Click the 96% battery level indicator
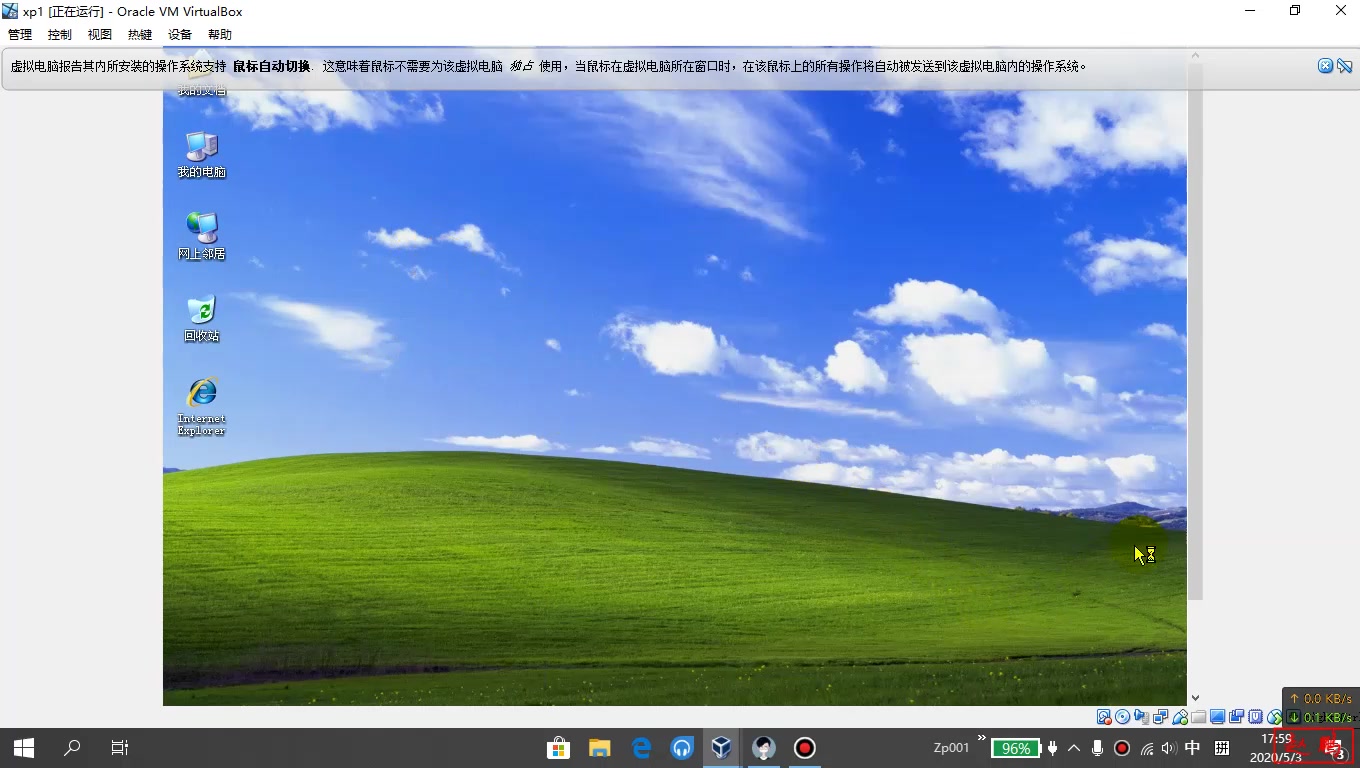This screenshot has width=1360, height=768. [1015, 747]
